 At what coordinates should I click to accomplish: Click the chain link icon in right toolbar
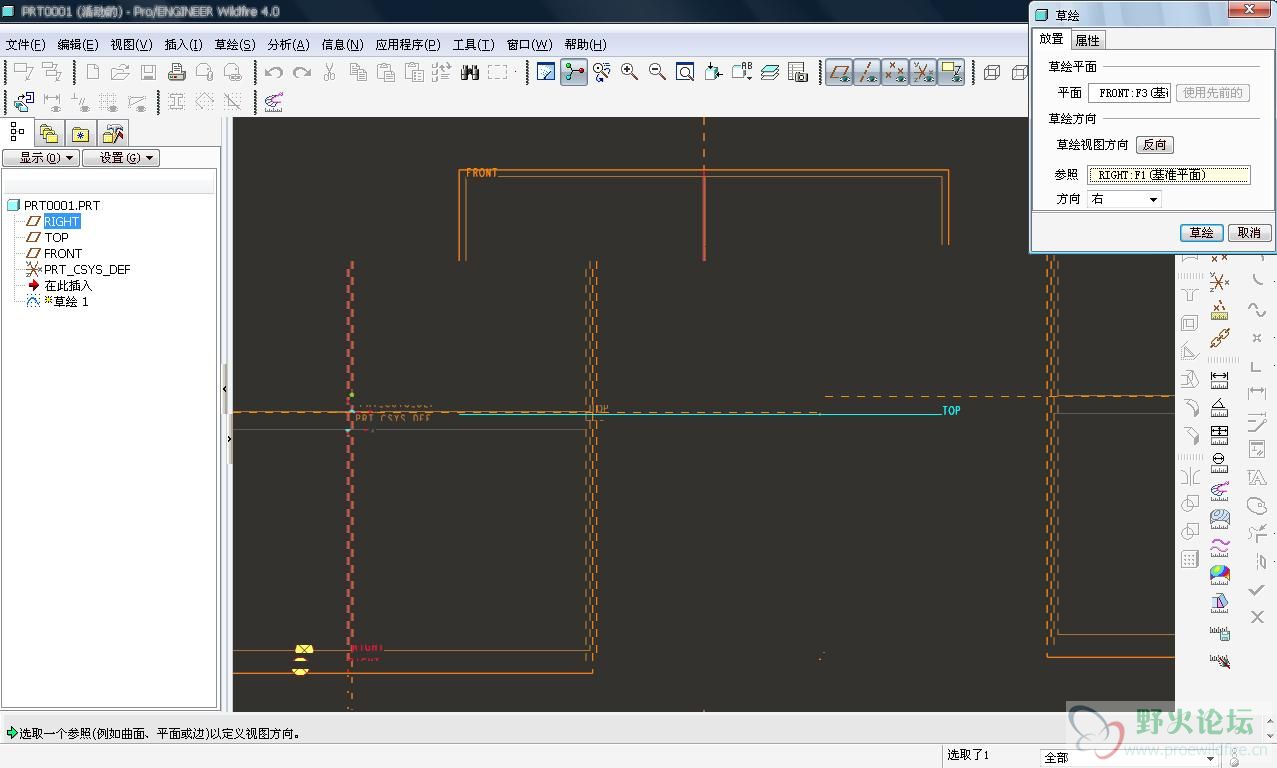1219,339
